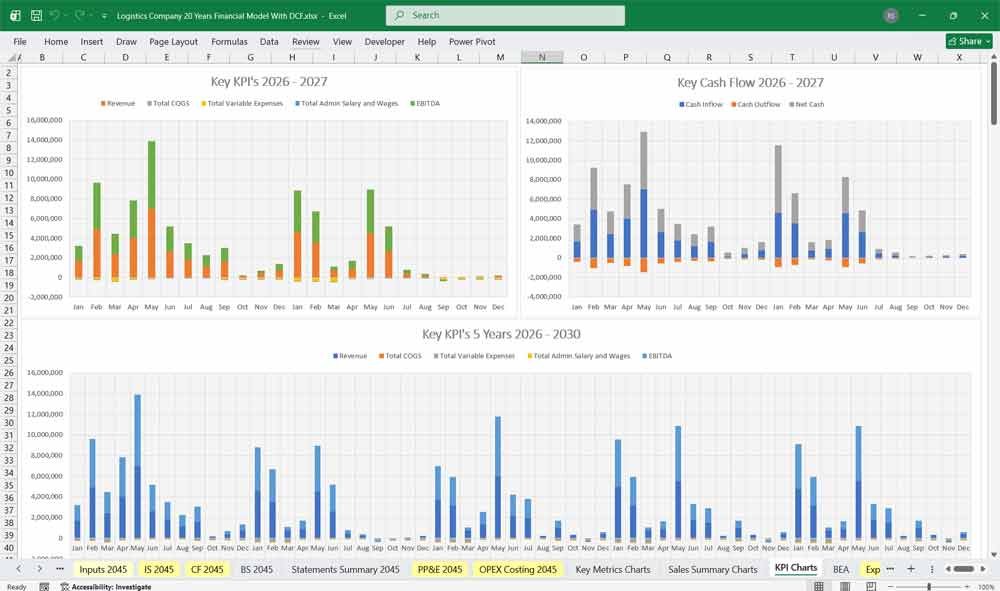Open the File menu
The width and height of the screenshot is (1000, 591).
(20, 41)
